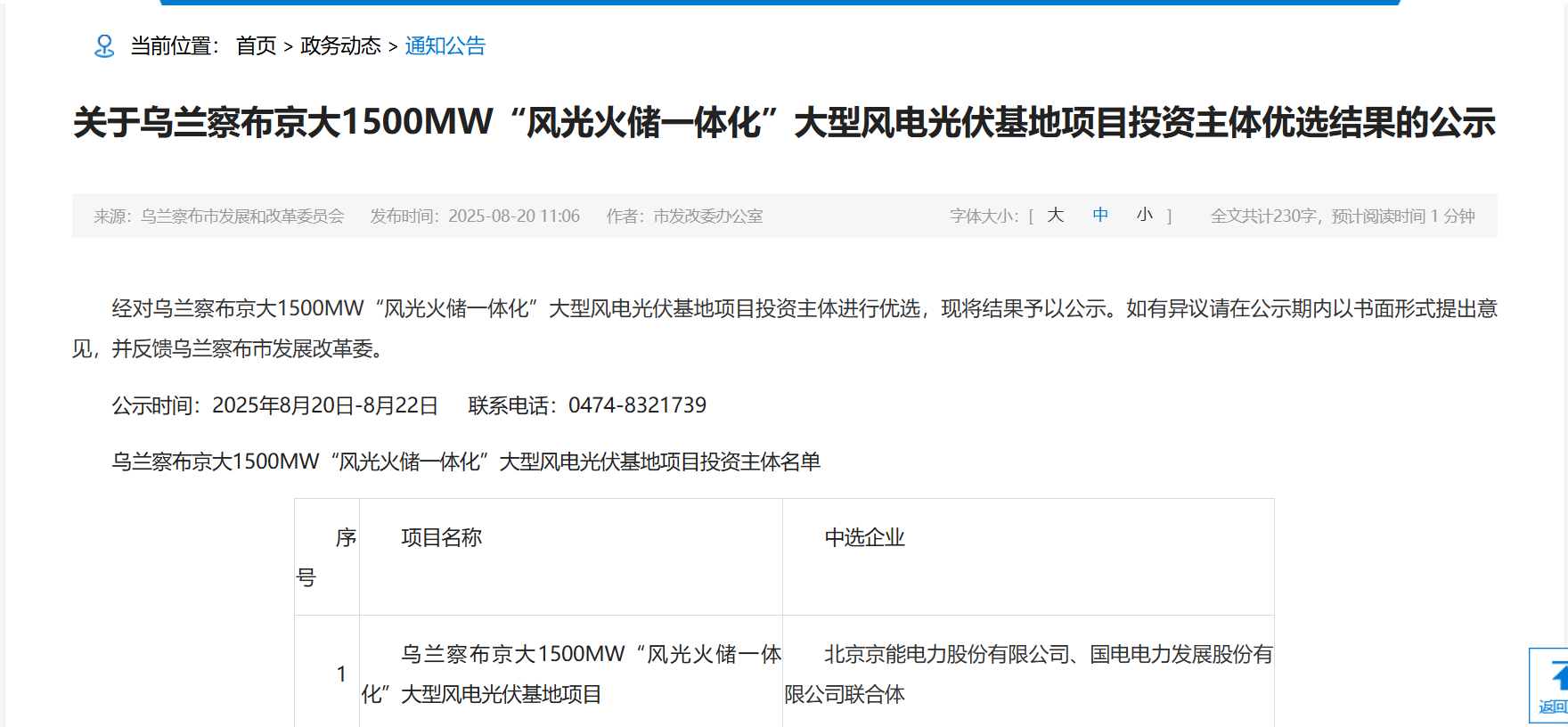Set font size to 大
Screen dimensions: 1568x727
click(x=1056, y=216)
